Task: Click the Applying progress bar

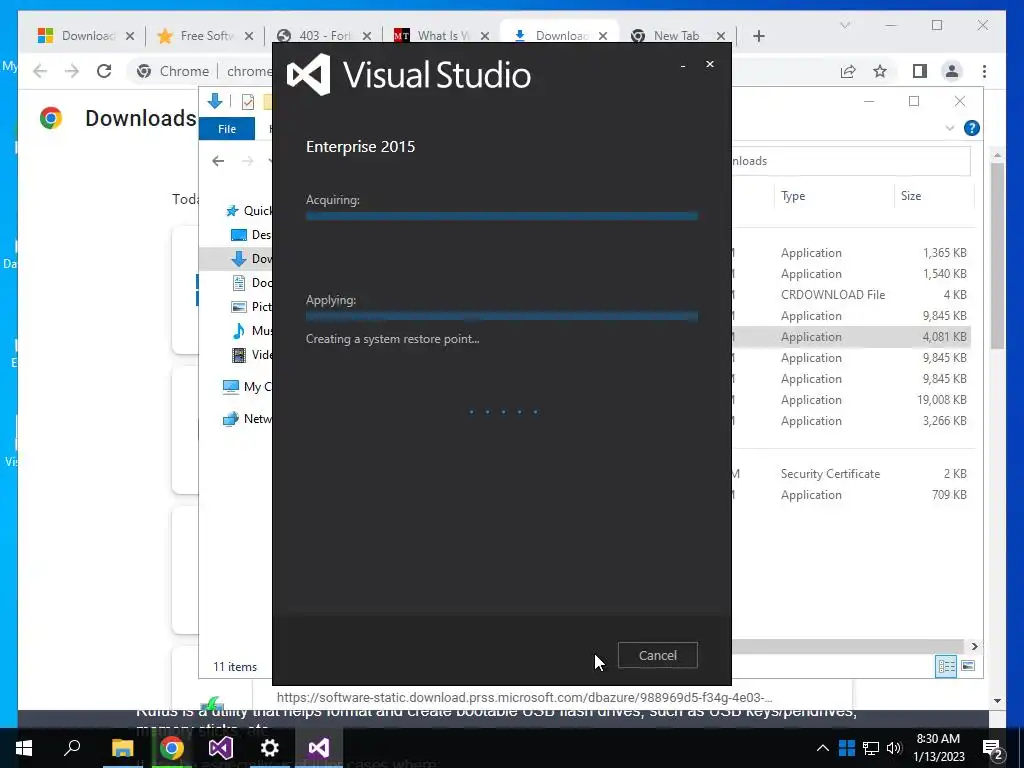Action: 502,316
